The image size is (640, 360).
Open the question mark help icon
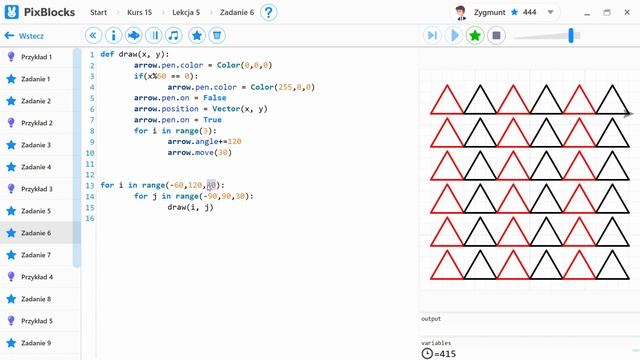269,12
